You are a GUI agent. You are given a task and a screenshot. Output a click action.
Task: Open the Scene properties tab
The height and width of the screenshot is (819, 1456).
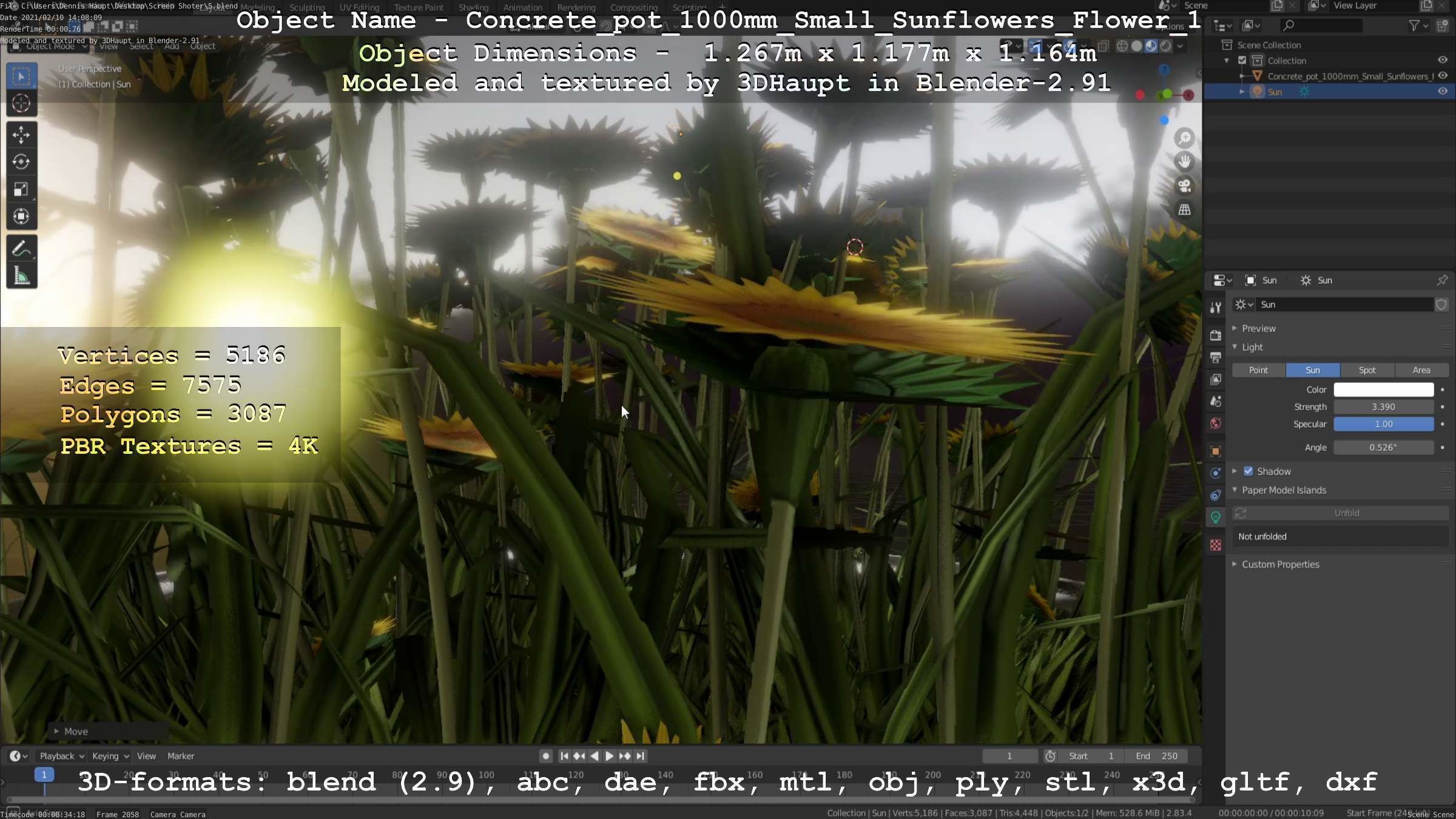[x=1216, y=402]
